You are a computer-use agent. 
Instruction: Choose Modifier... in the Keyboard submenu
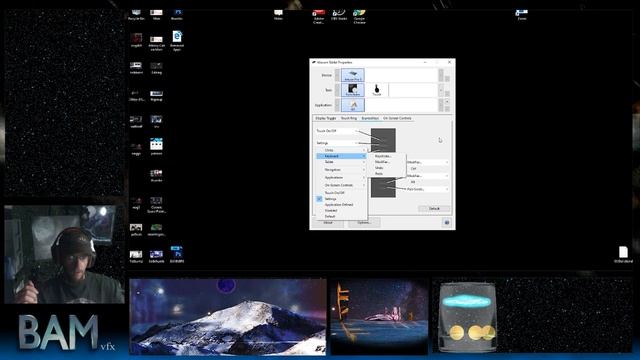(x=386, y=162)
